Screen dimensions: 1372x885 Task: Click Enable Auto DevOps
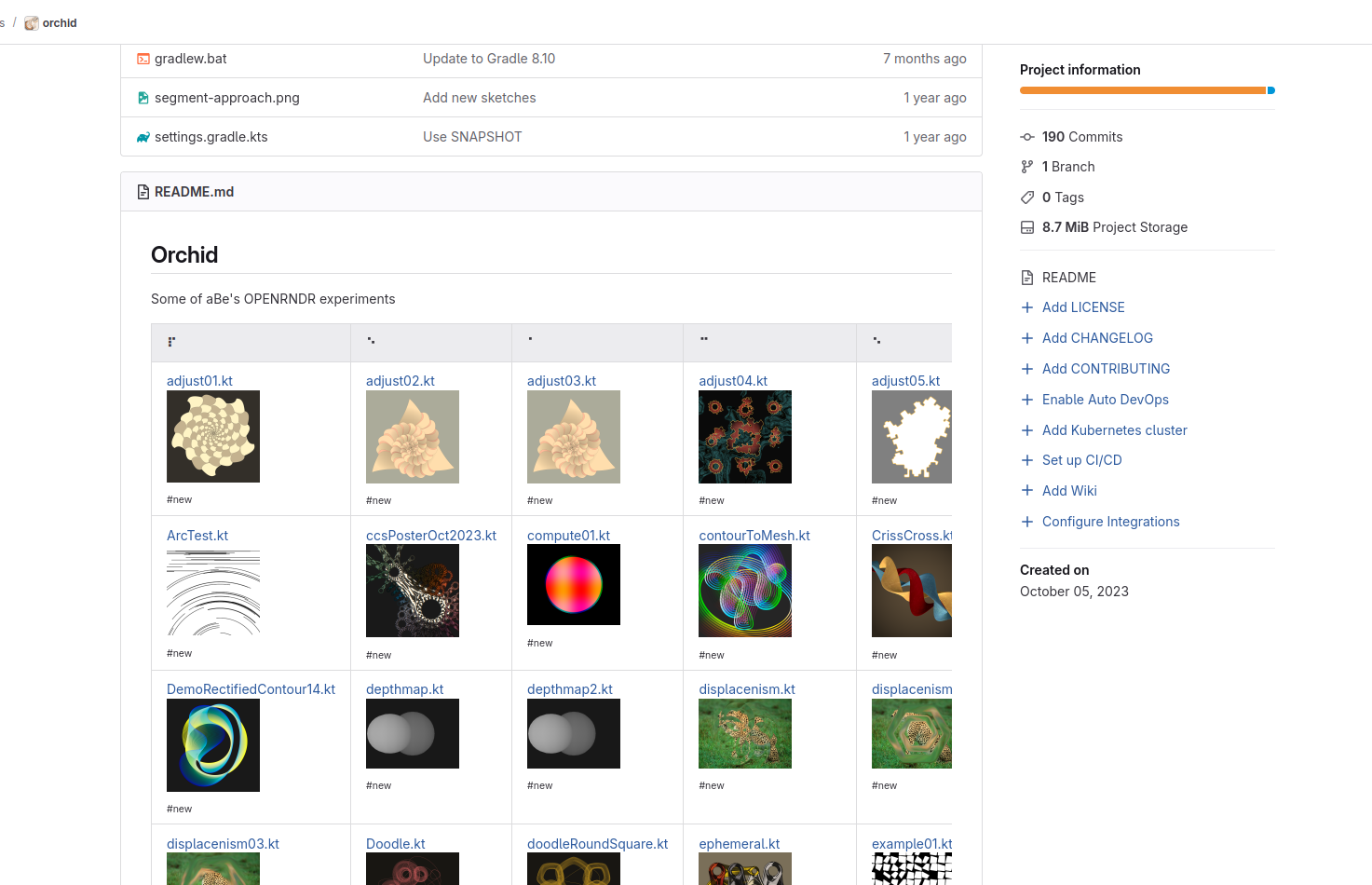(1106, 400)
